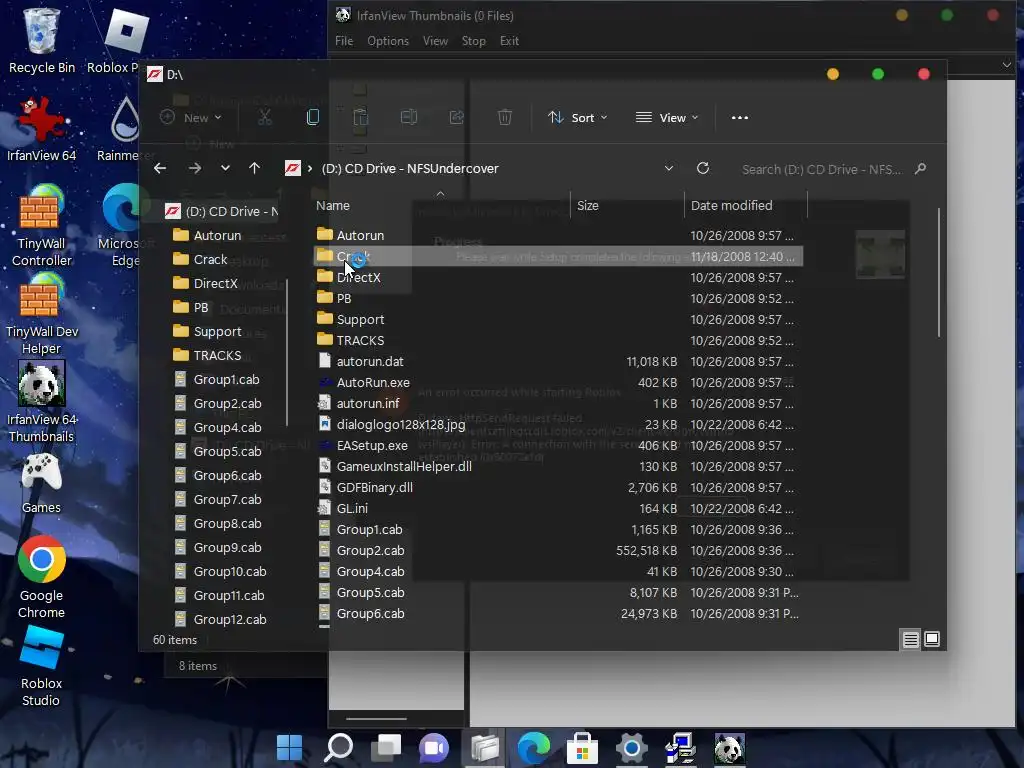Go forward with the right arrow

195,168
